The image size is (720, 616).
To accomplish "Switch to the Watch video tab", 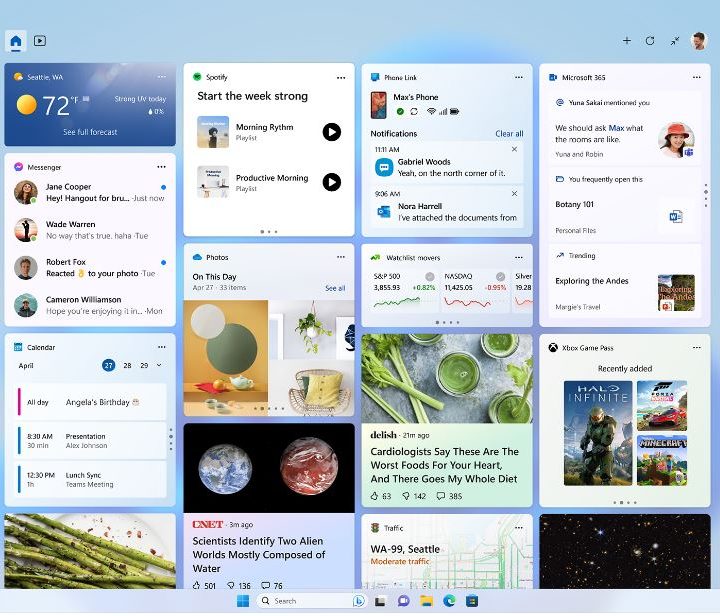I will pos(40,41).
